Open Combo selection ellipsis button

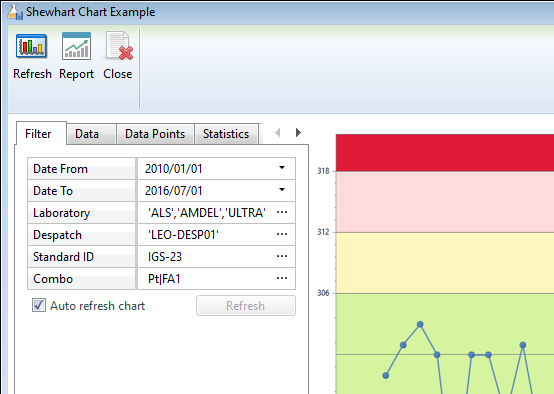[282, 278]
